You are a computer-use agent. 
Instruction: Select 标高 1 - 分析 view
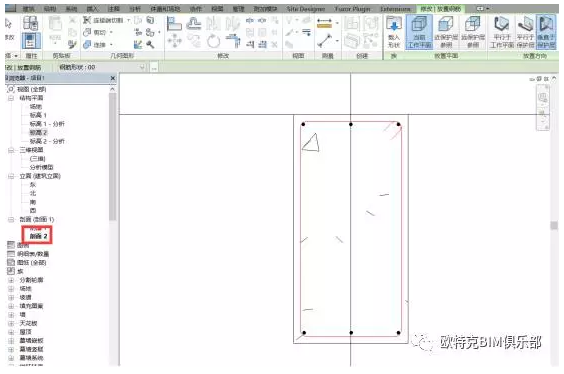pyautogui.click(x=47, y=124)
